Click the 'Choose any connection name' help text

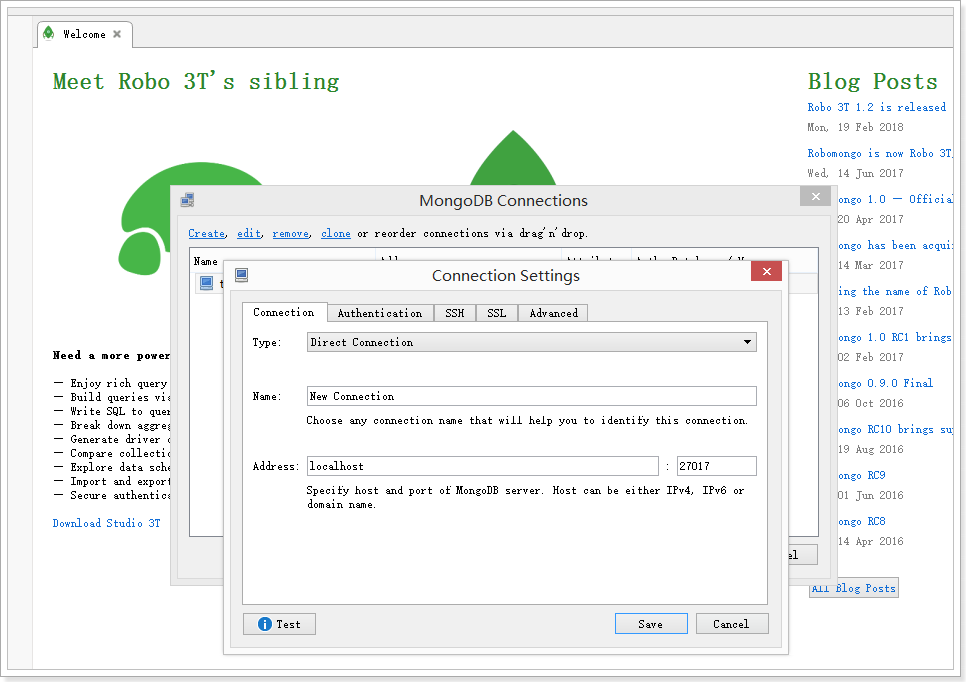pyautogui.click(x=527, y=420)
